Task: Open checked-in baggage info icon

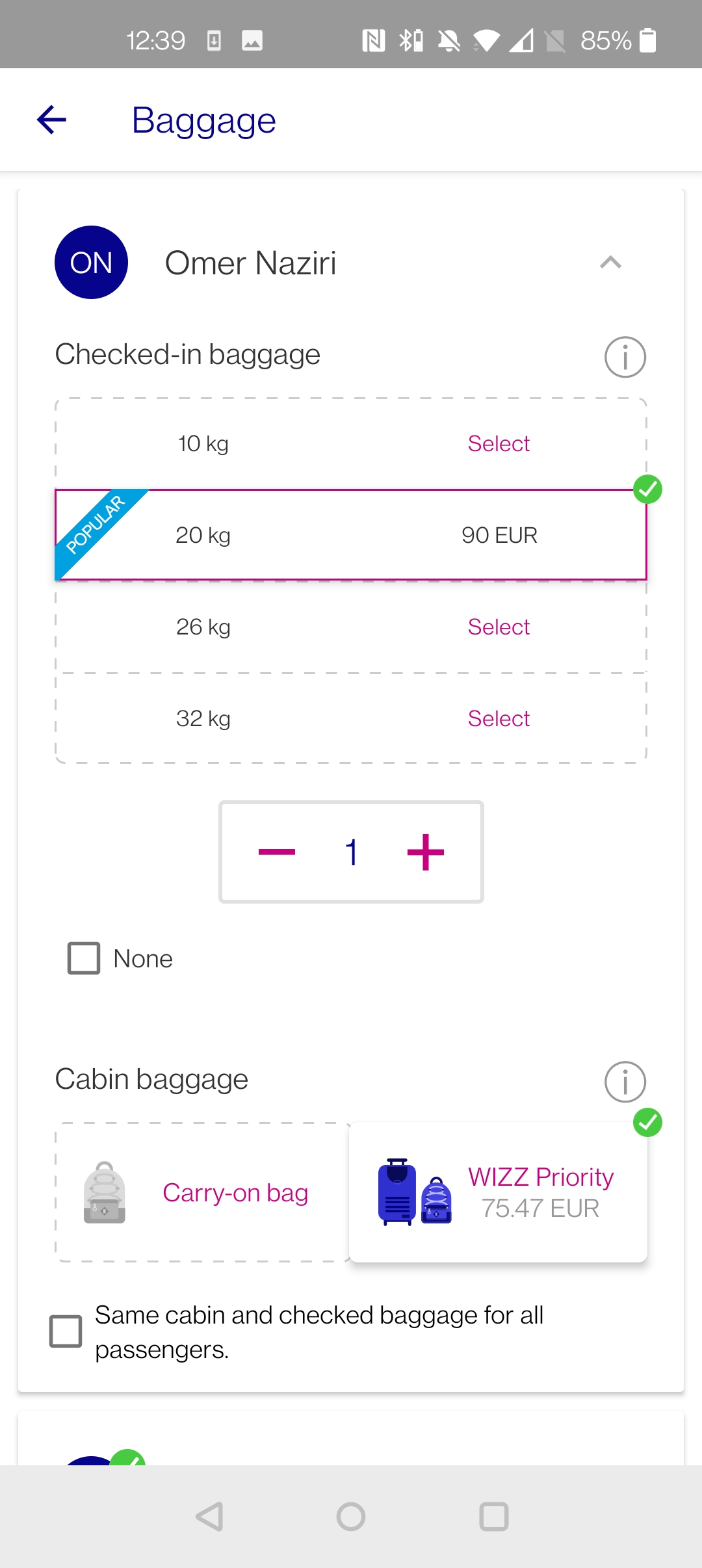Action: [x=625, y=357]
